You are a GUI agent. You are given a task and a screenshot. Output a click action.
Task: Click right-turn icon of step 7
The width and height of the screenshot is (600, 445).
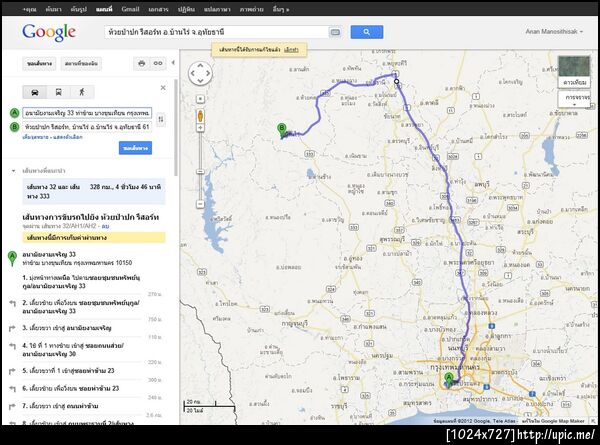point(12,406)
